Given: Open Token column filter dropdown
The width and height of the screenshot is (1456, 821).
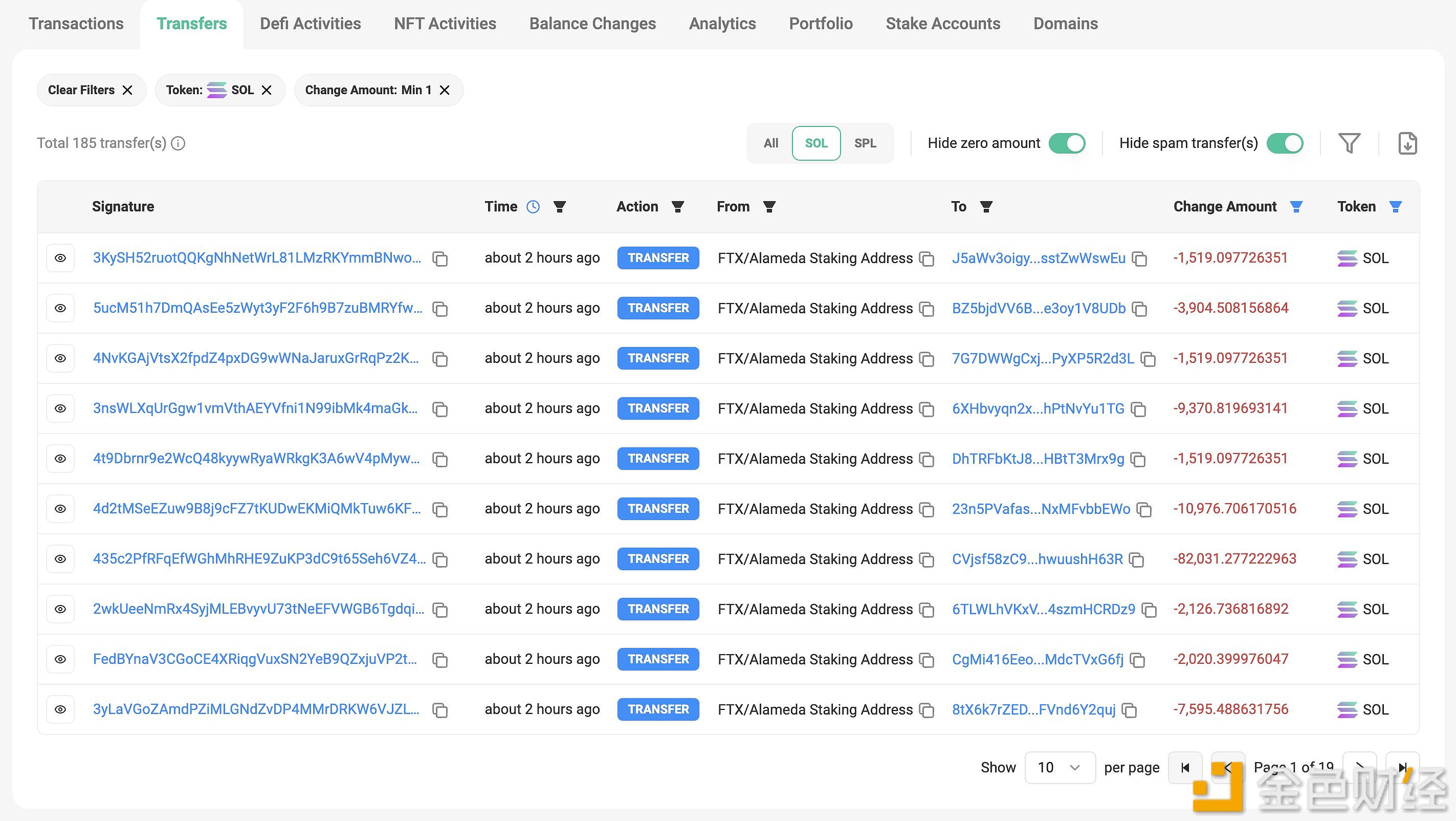Looking at the screenshot, I should (x=1396, y=207).
